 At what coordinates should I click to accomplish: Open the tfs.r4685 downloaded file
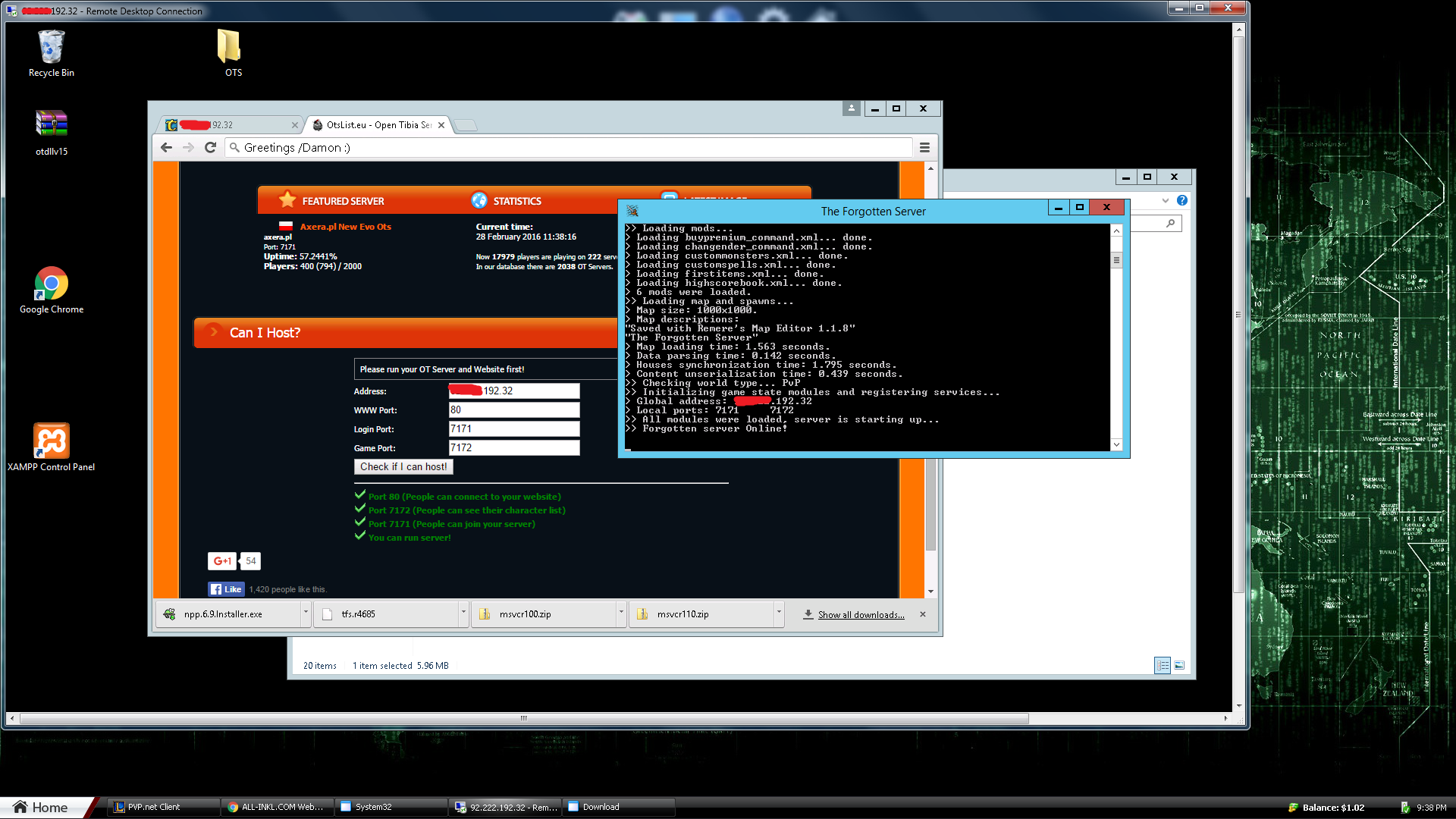click(x=385, y=614)
